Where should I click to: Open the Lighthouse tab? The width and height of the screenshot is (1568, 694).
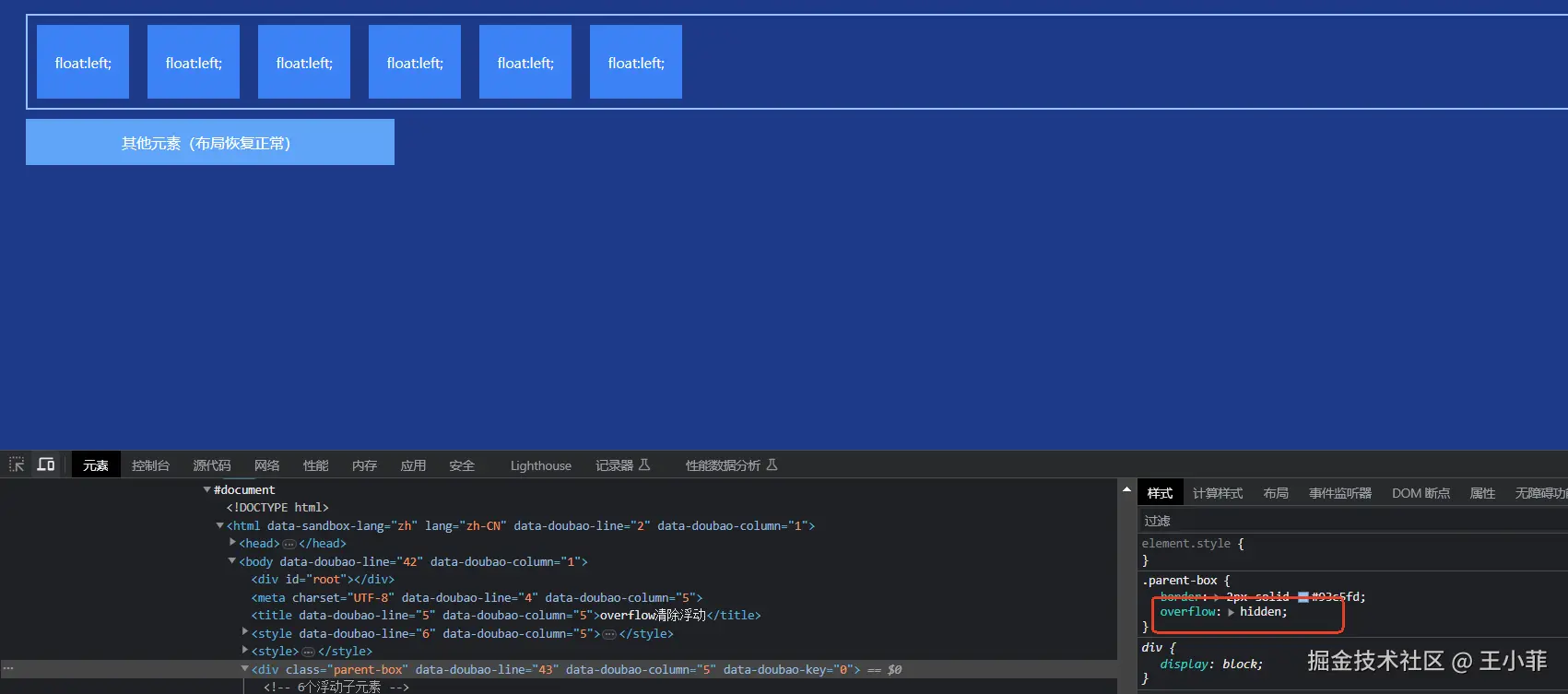540,465
